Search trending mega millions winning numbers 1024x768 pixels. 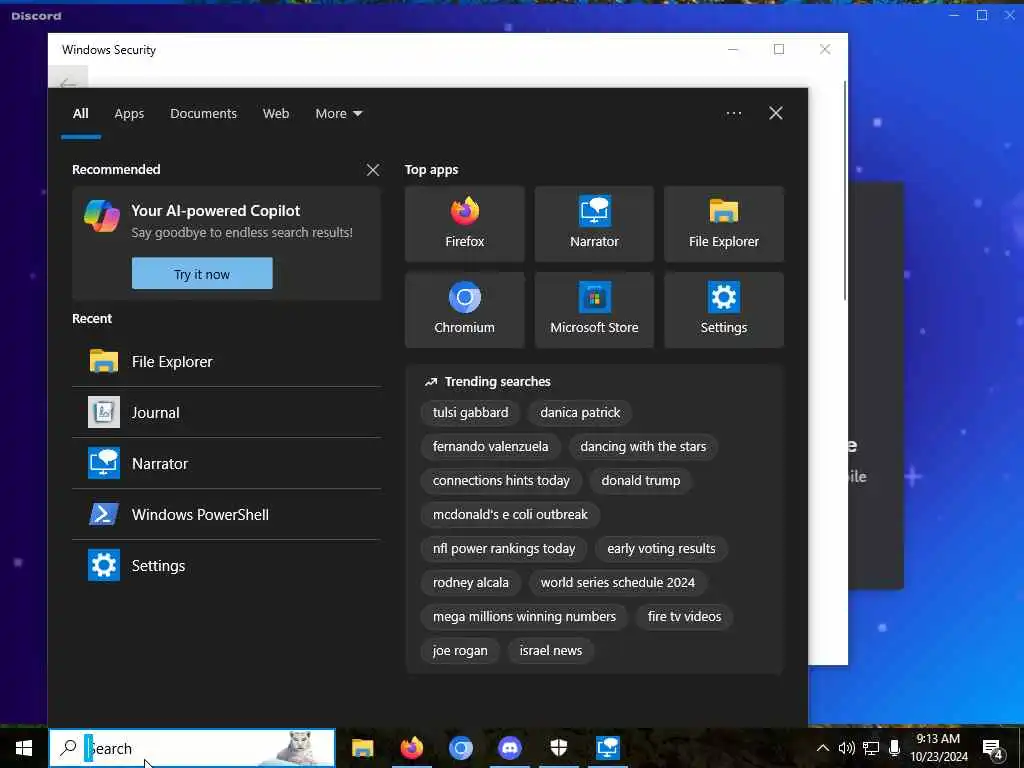click(x=524, y=616)
